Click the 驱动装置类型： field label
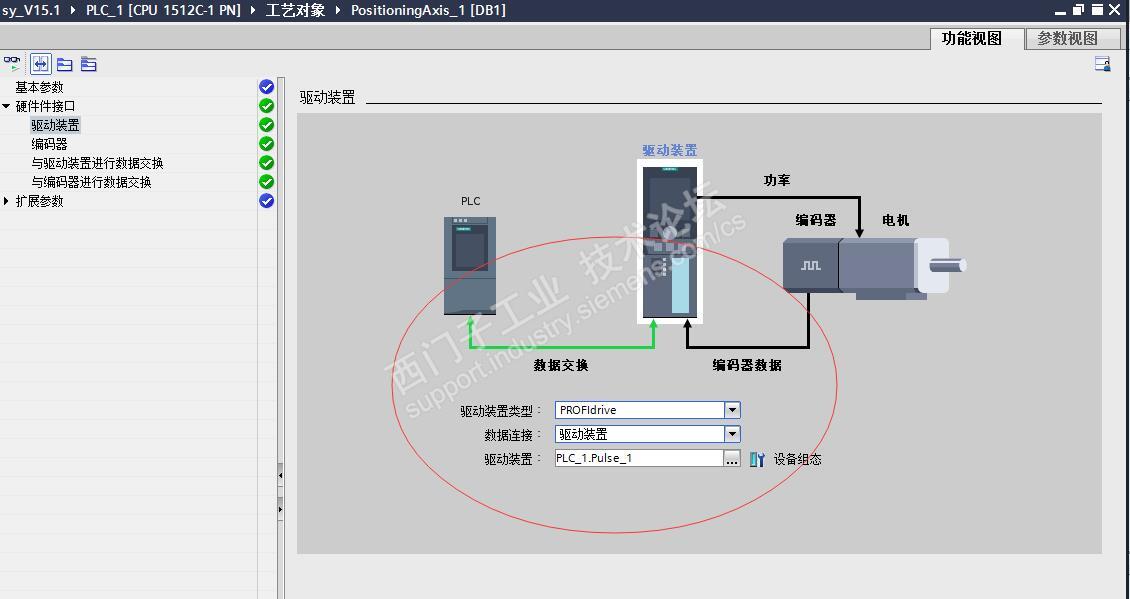 pyautogui.click(x=502, y=411)
